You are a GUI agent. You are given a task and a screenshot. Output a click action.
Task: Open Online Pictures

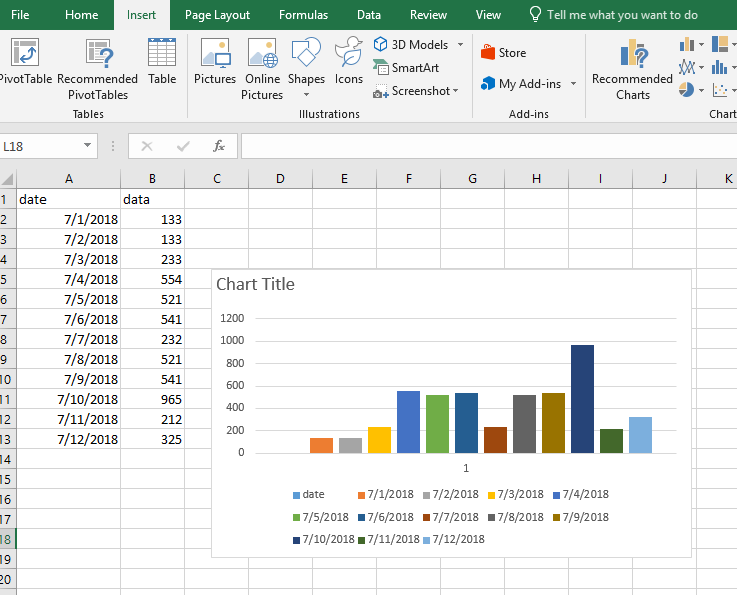[262, 69]
